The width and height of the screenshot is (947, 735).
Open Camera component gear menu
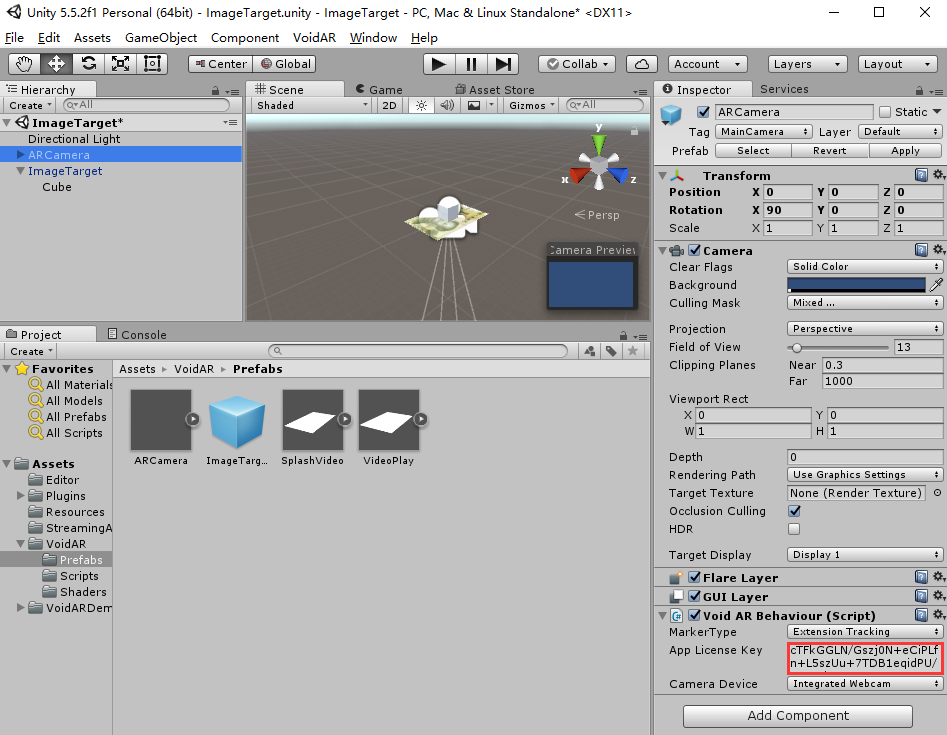(x=939, y=249)
